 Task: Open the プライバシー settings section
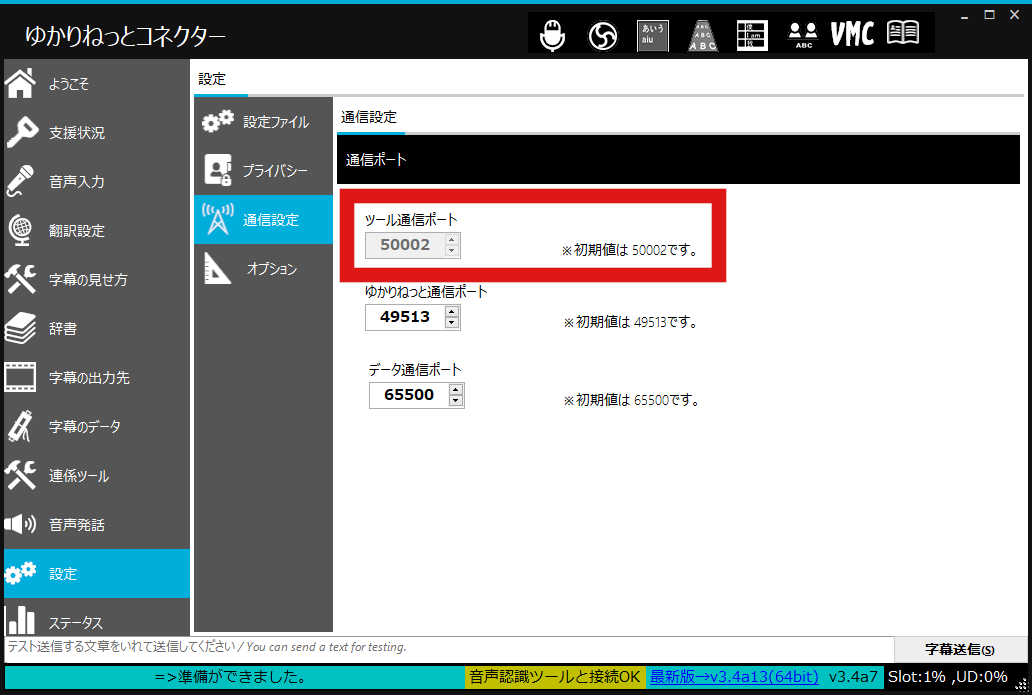(263, 170)
